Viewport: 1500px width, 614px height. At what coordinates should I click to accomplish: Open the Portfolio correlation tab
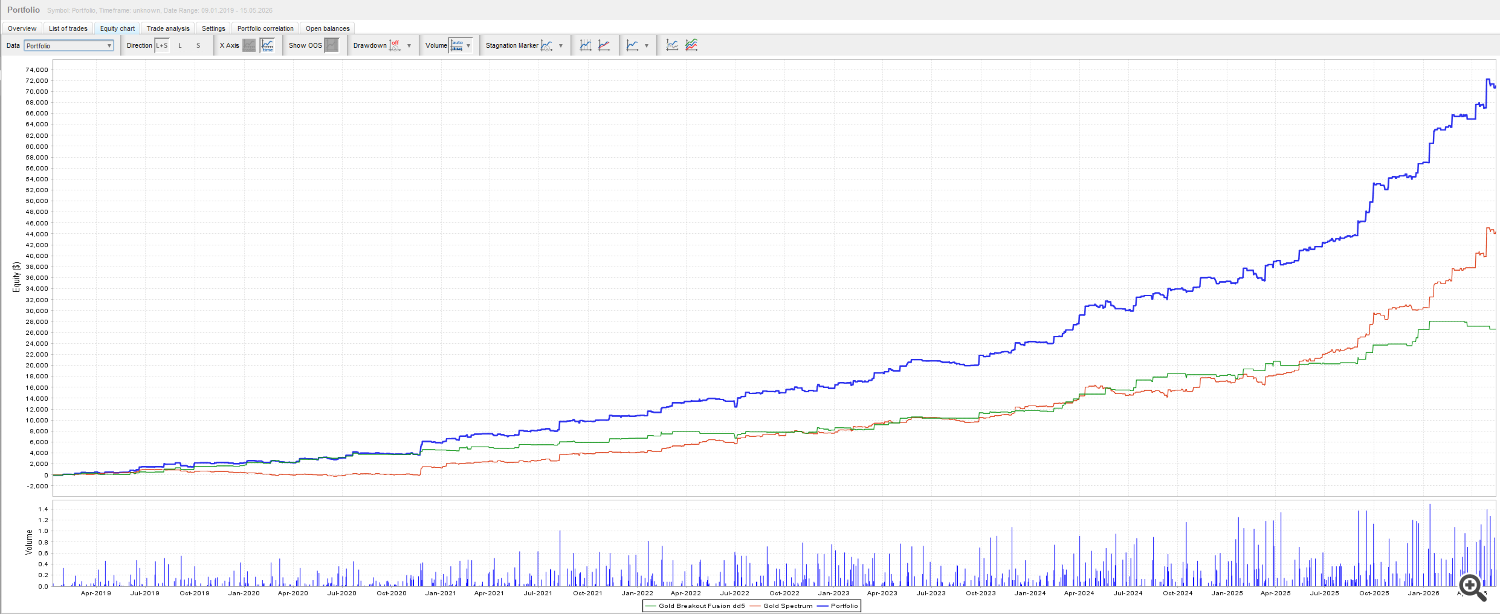tap(265, 28)
